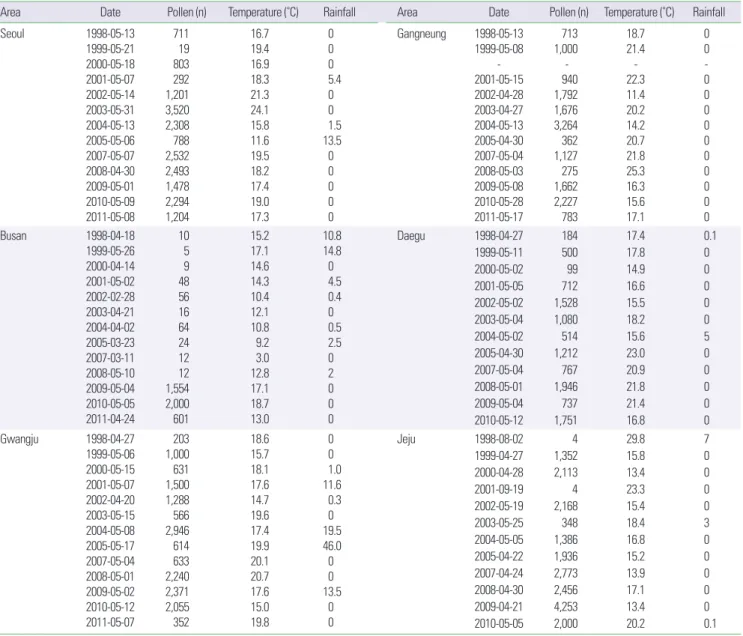Select Jeju date 1998-08-02
This screenshot has height=636, width=743.
(x=499, y=439)
